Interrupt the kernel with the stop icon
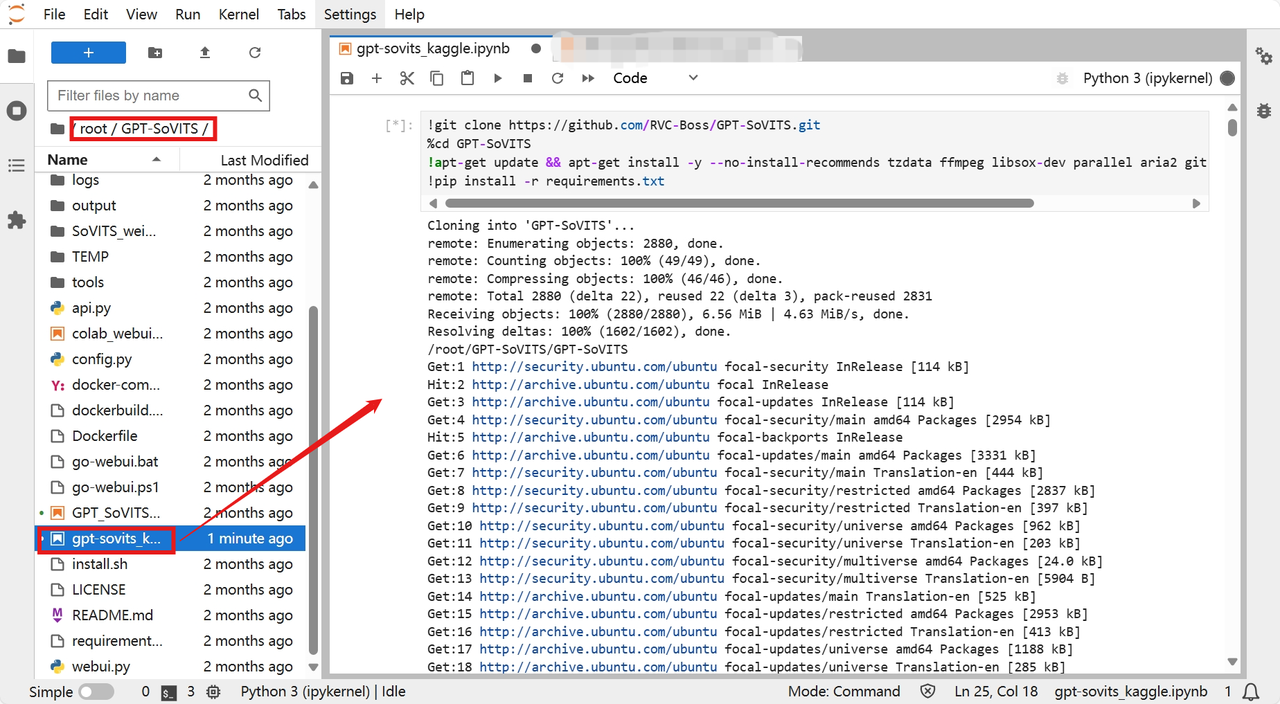 [528, 78]
